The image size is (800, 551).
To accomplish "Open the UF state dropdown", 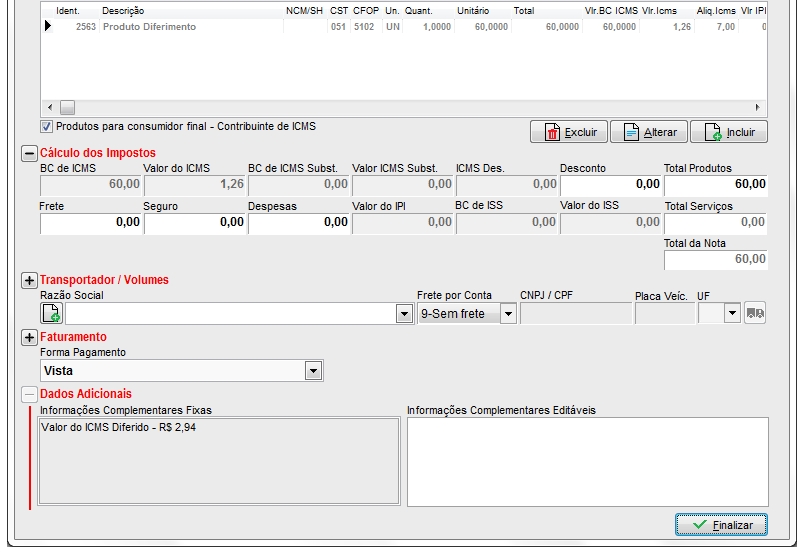I will pyautogui.click(x=732, y=314).
